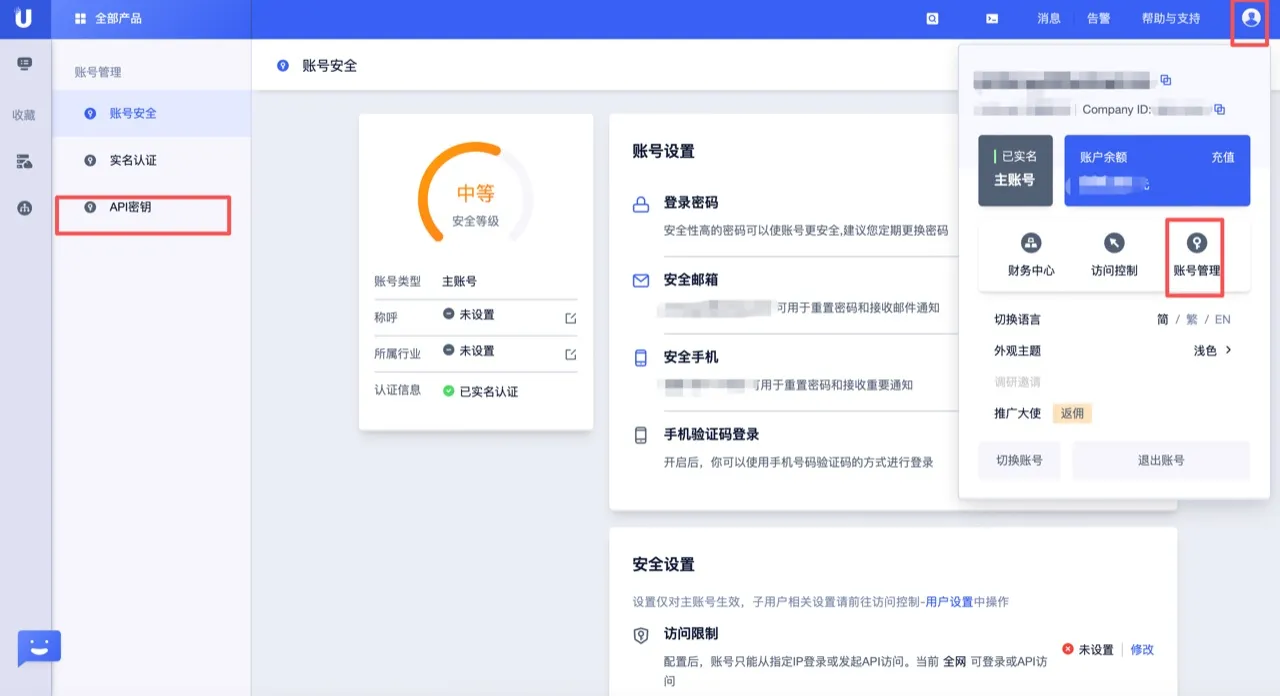Select API密钥 in the sidebar
Image resolution: width=1280 pixels, height=696 pixels.
[151, 207]
